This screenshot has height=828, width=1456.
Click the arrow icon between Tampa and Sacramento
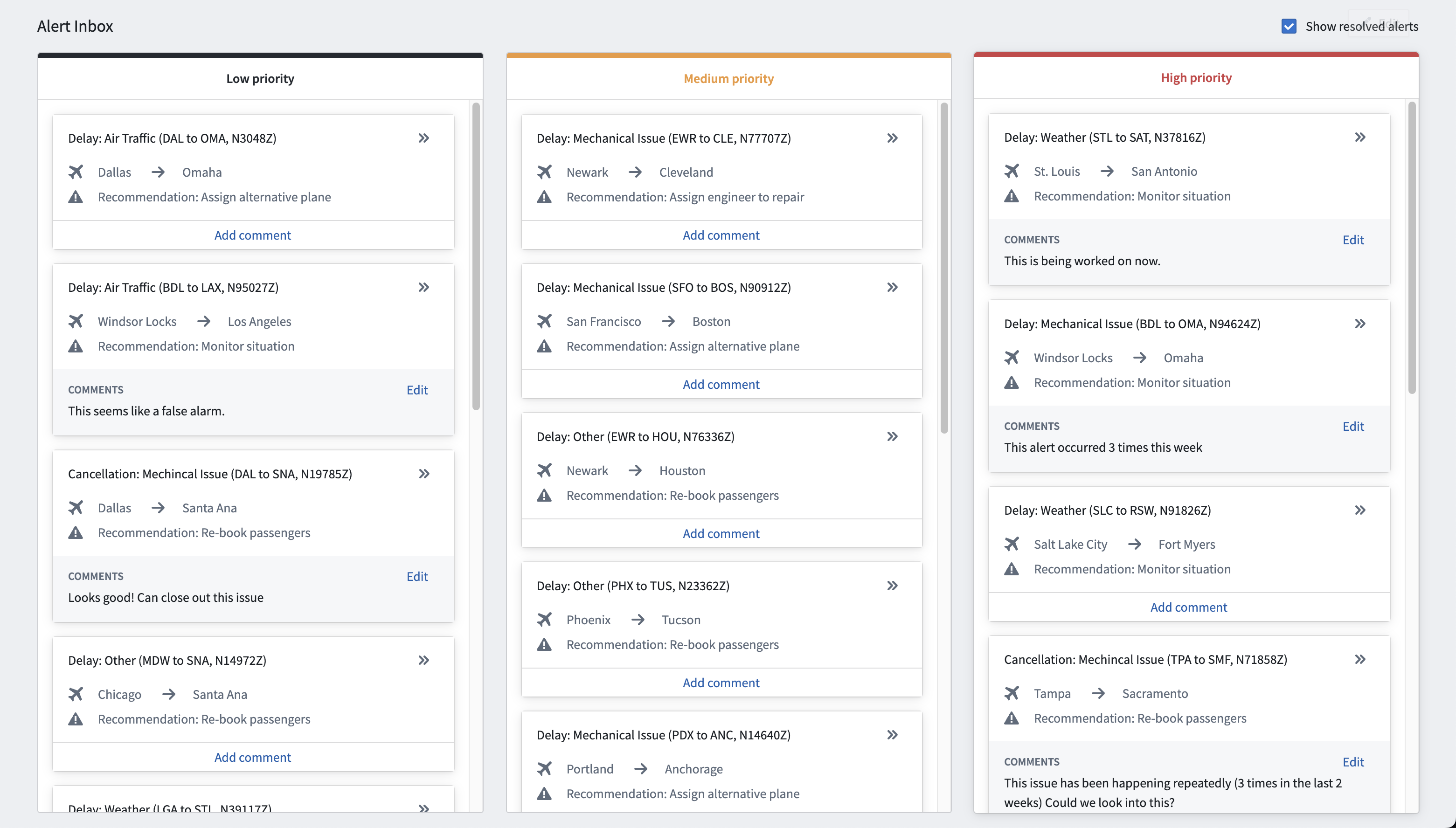click(1098, 693)
